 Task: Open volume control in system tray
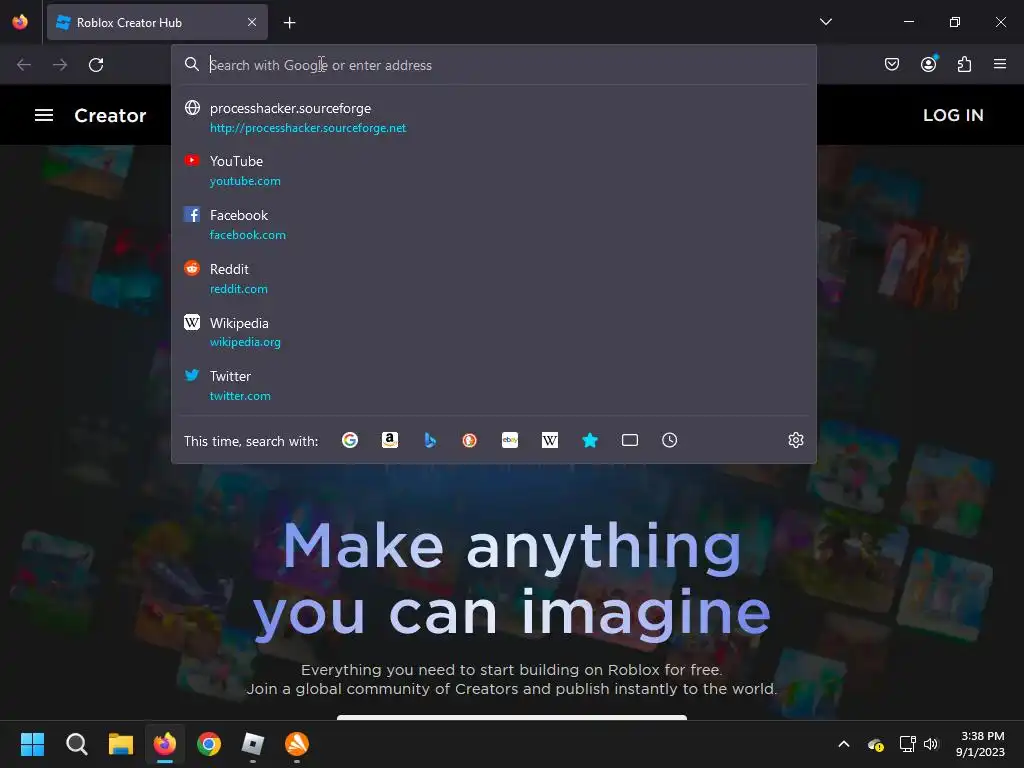[931, 744]
